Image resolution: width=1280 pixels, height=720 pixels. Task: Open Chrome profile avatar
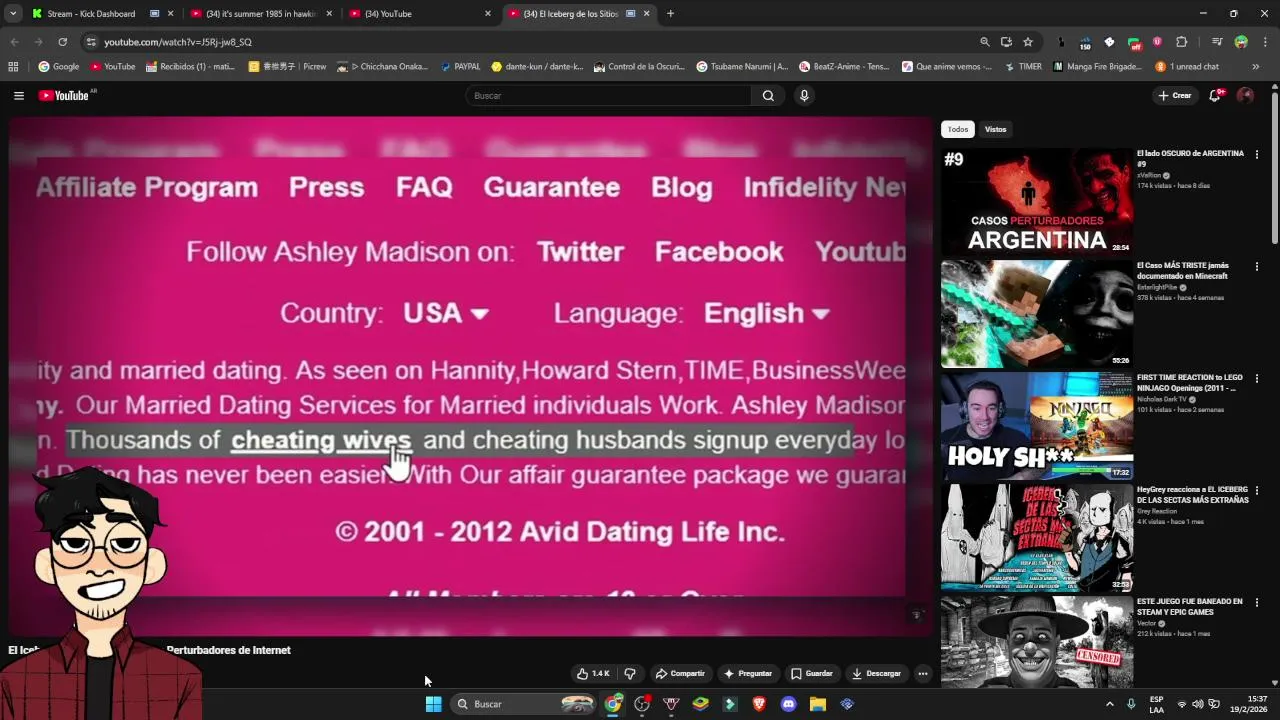[1241, 42]
